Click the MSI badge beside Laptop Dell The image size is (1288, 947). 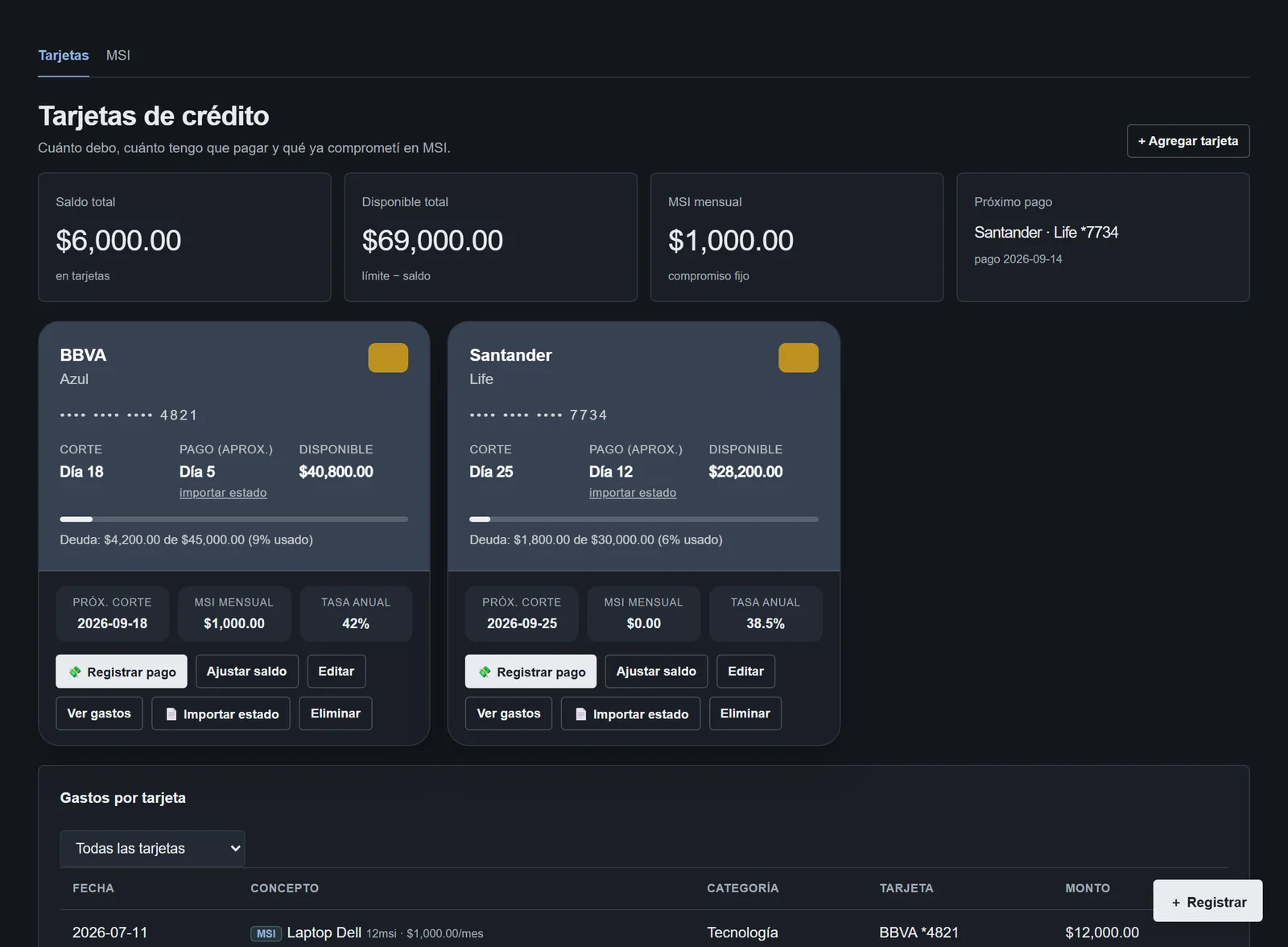click(x=266, y=933)
